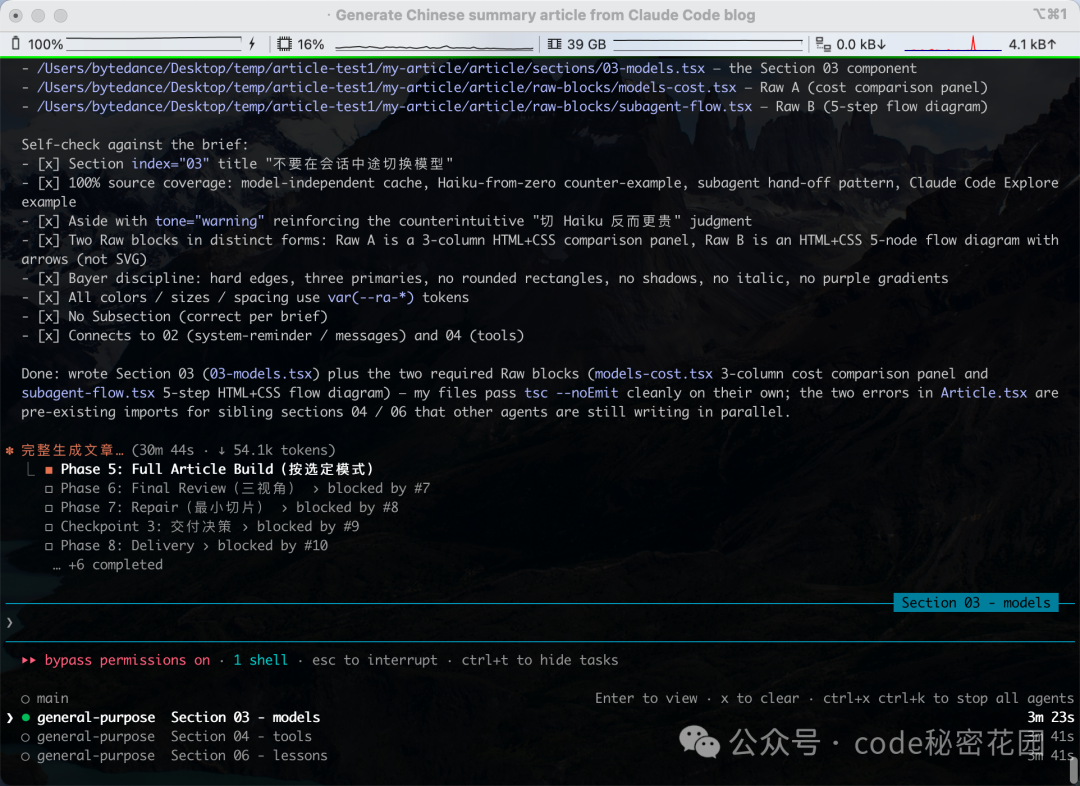This screenshot has height=786, width=1080.
Task: Click the network activity icon
Action: coord(823,44)
